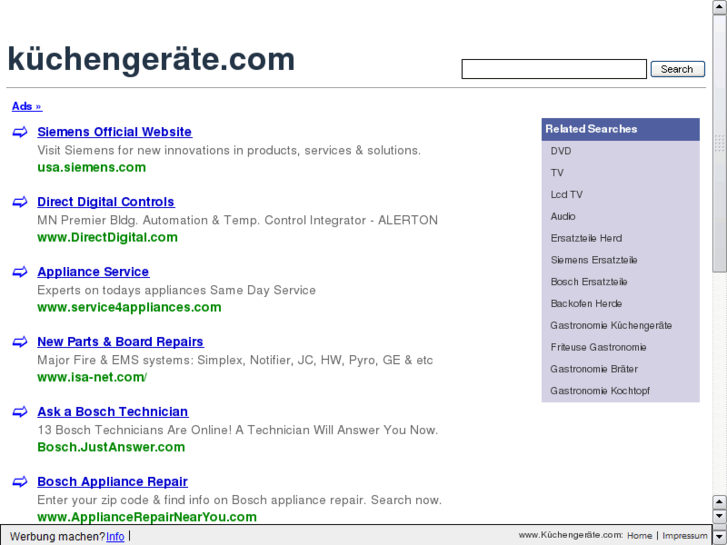Visit usa.siemens.com green URL
The image size is (727, 545).
[x=92, y=167]
